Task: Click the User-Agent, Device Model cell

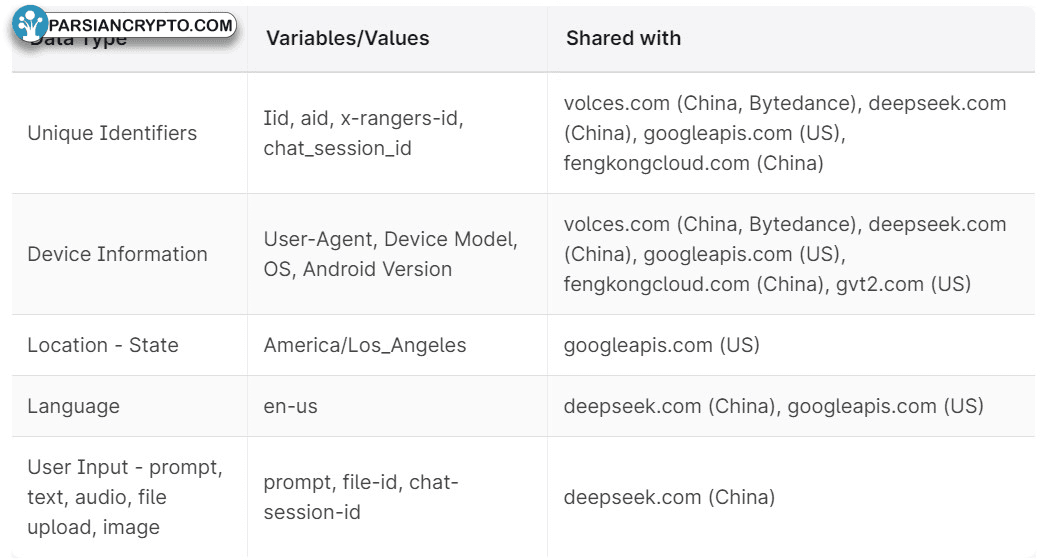Action: pos(390,240)
